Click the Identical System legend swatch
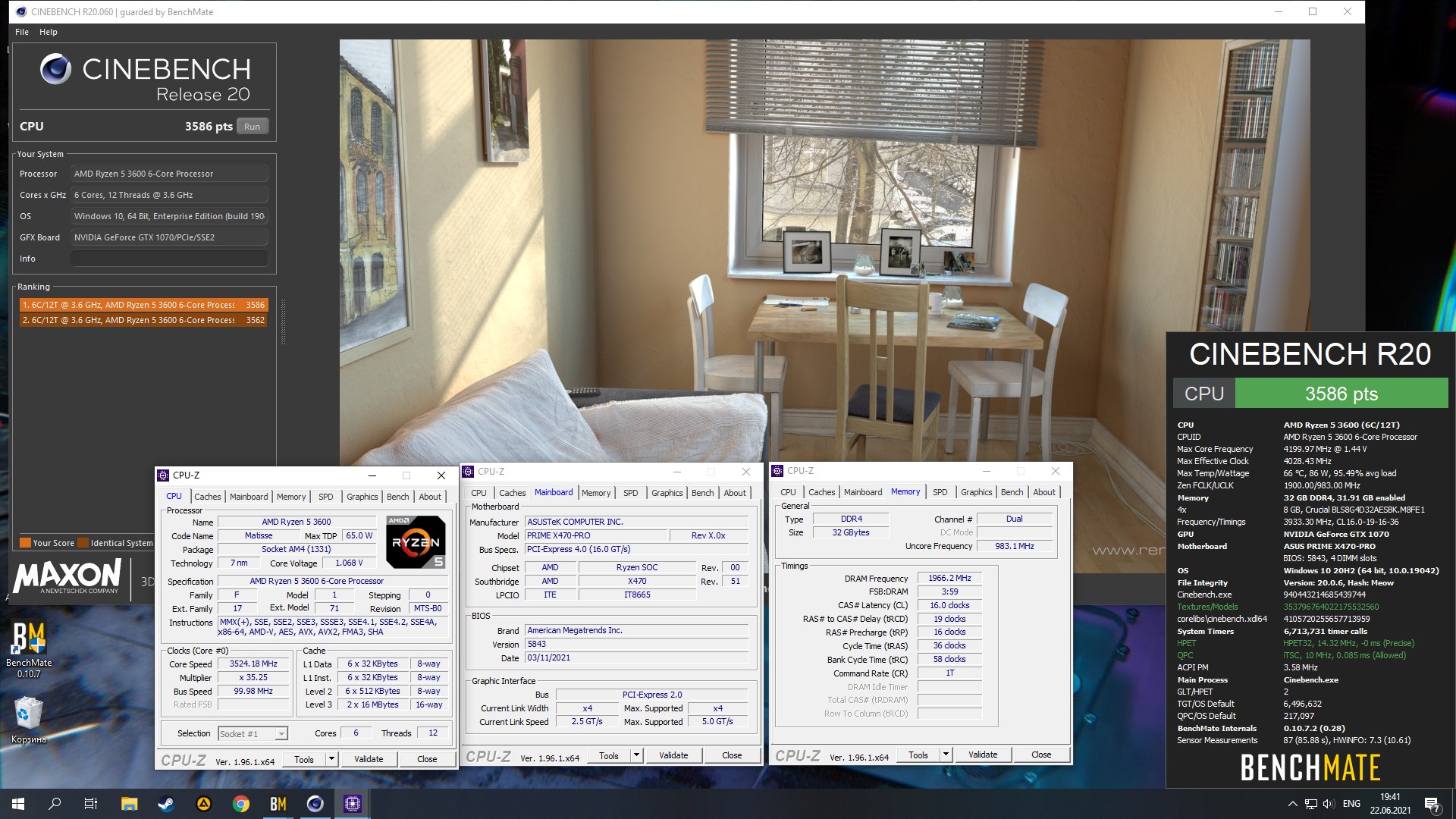Screen dimensions: 1456x819 [83, 543]
